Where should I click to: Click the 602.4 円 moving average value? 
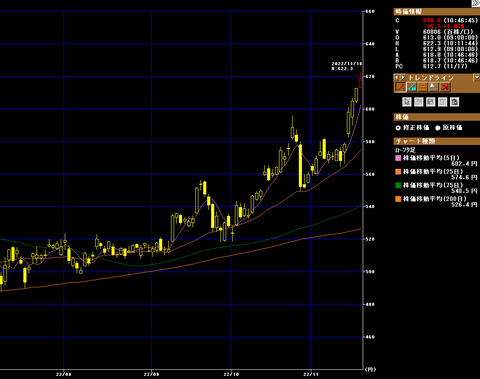coord(464,164)
